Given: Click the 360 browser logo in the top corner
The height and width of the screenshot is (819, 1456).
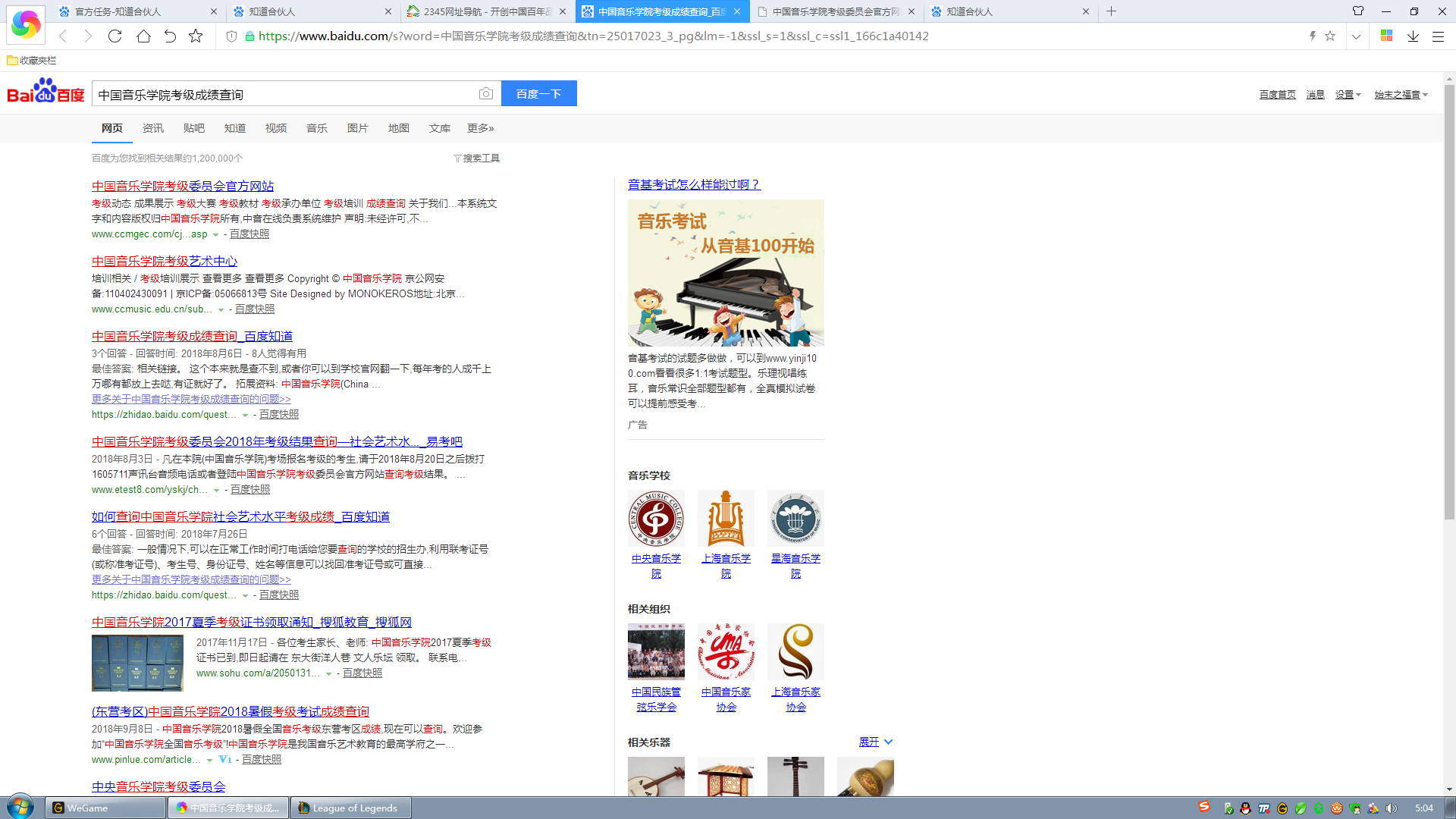Looking at the screenshot, I should pos(26,24).
